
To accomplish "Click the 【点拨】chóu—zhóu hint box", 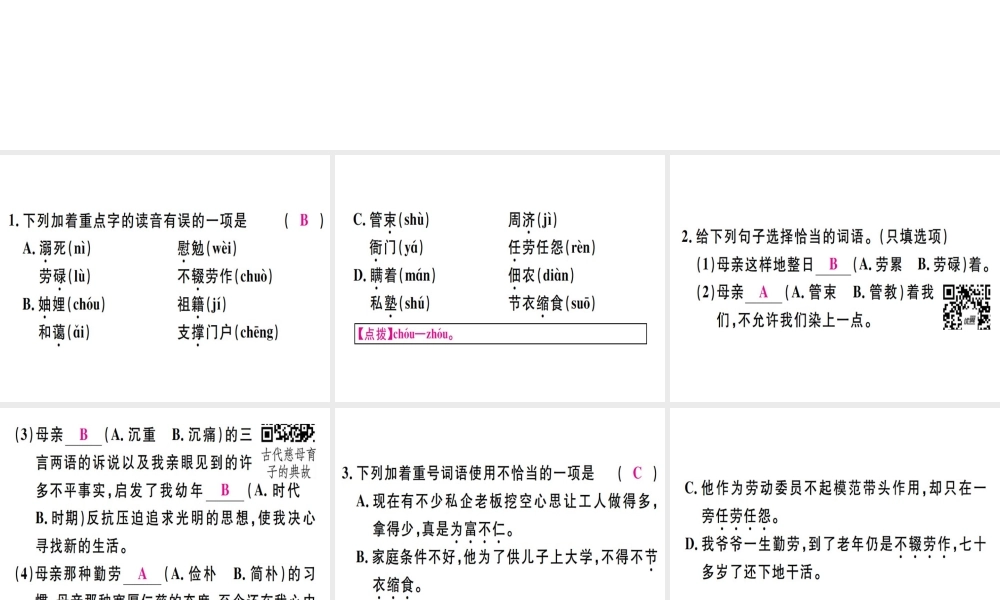I will click(500, 333).
